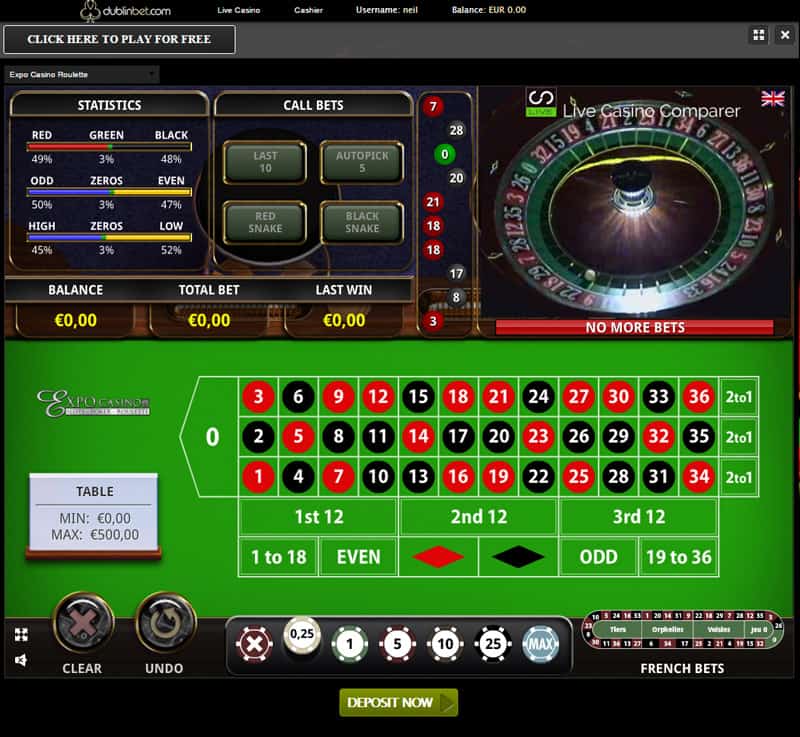
Task: Click the dublinbet.com logo
Action: pyautogui.click(x=126, y=11)
